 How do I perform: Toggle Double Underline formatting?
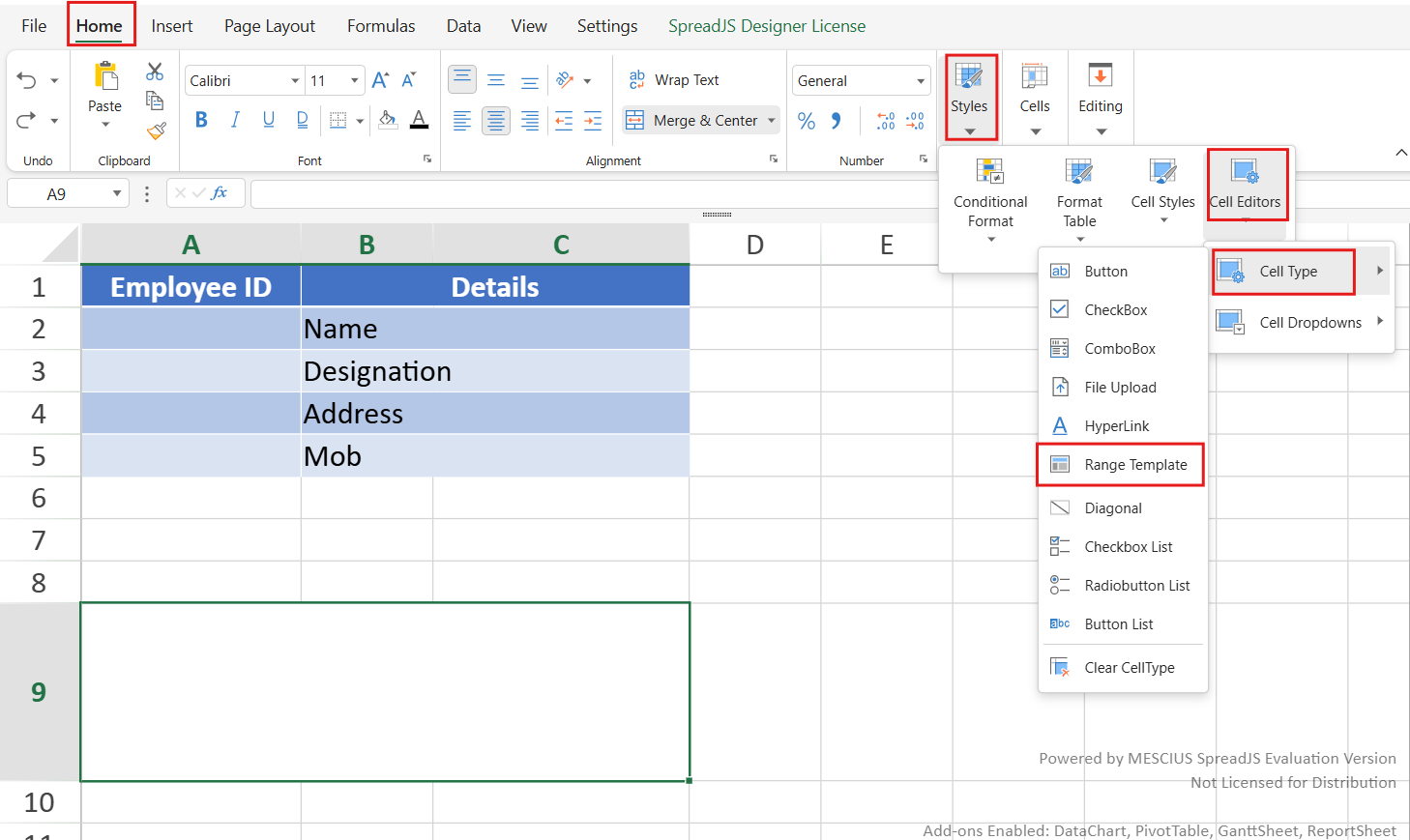[303, 120]
